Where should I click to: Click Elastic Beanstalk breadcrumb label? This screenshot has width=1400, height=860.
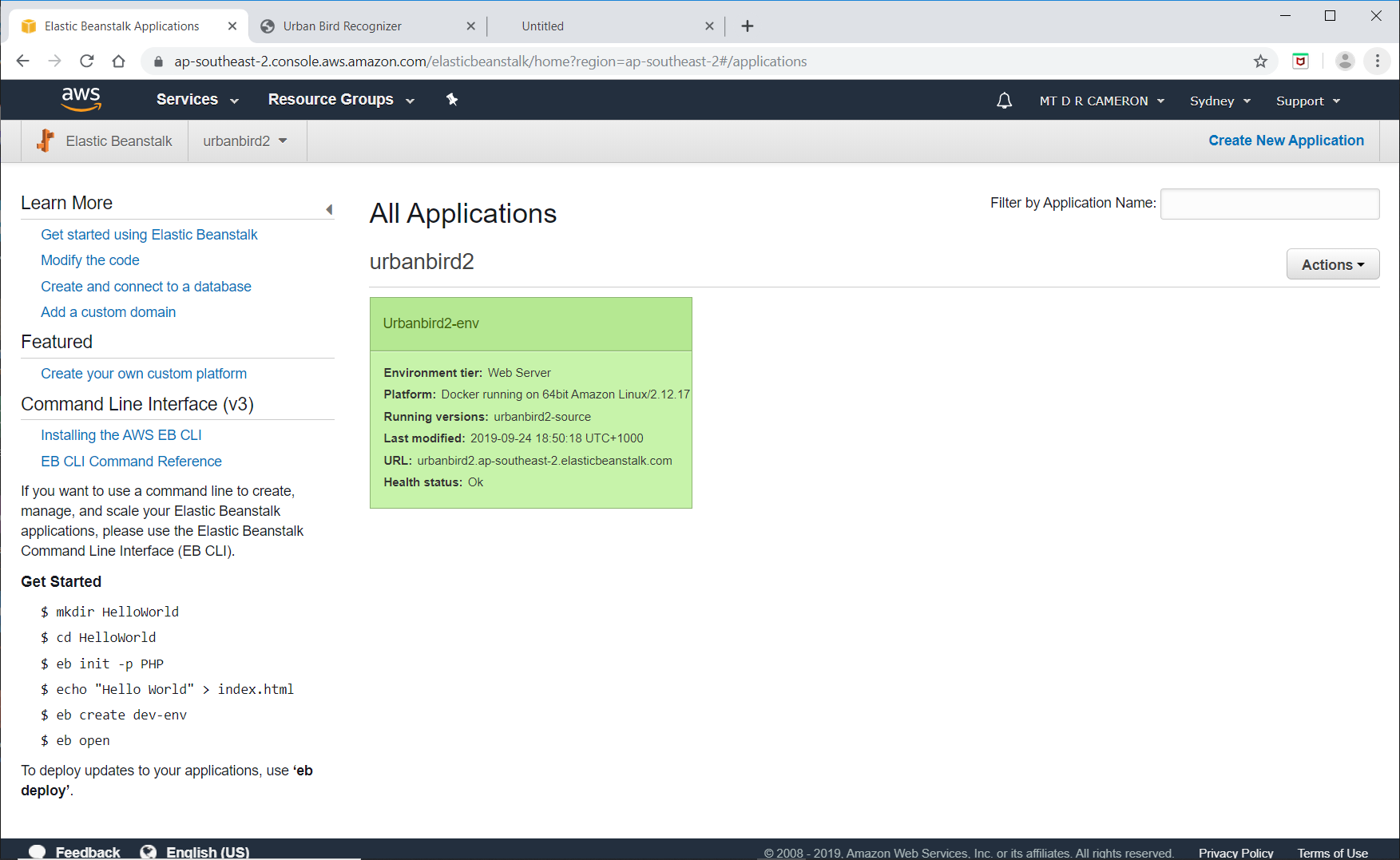pos(119,141)
